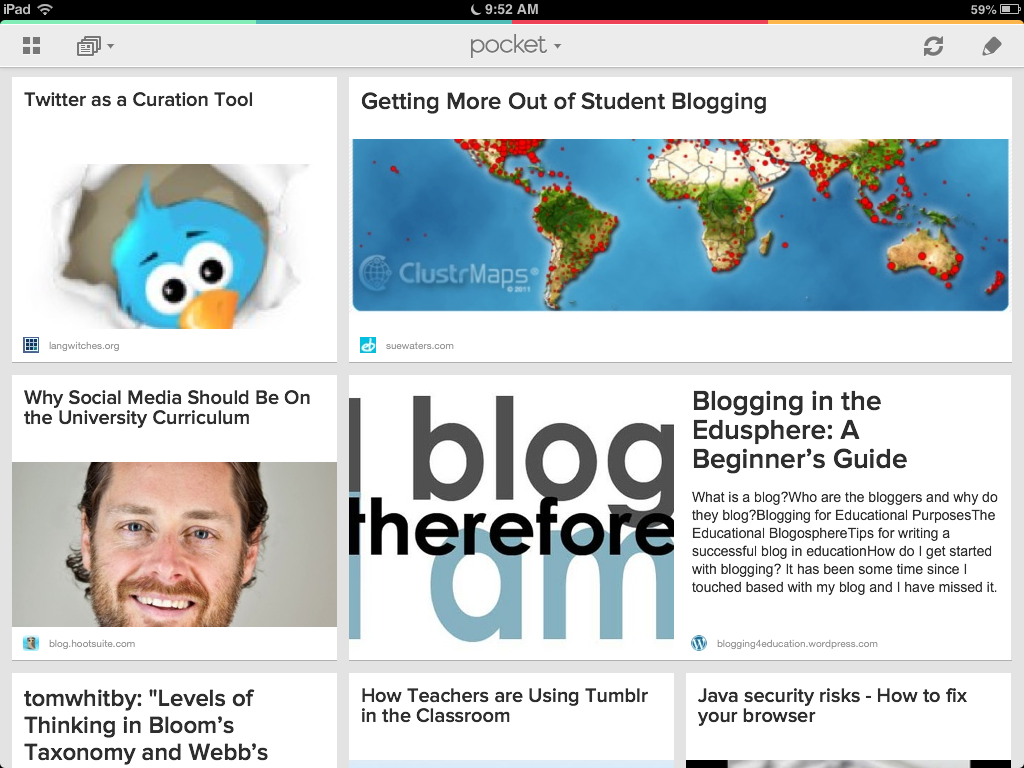Open How Teachers are Using Tumblr
Image resolution: width=1024 pixels, height=768 pixels.
coord(504,705)
